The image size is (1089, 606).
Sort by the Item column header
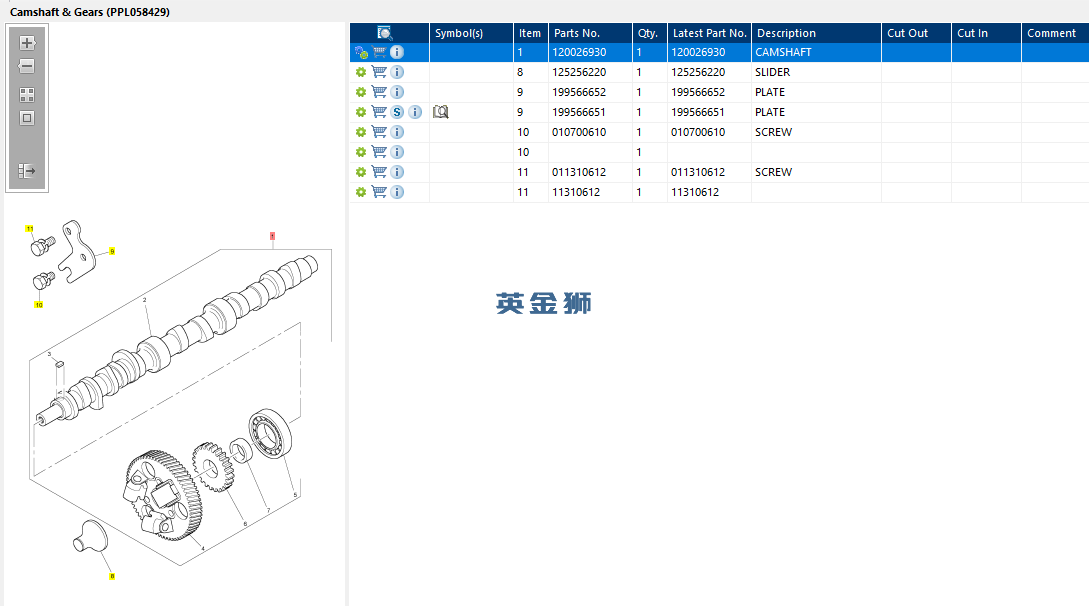(531, 33)
